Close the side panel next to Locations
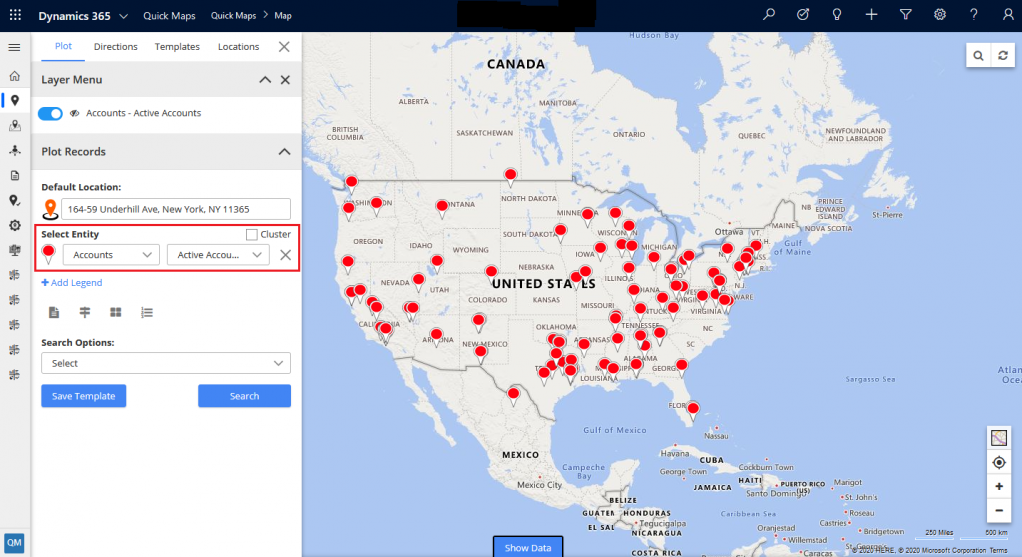Image resolution: width=1022 pixels, height=557 pixels. [284, 47]
